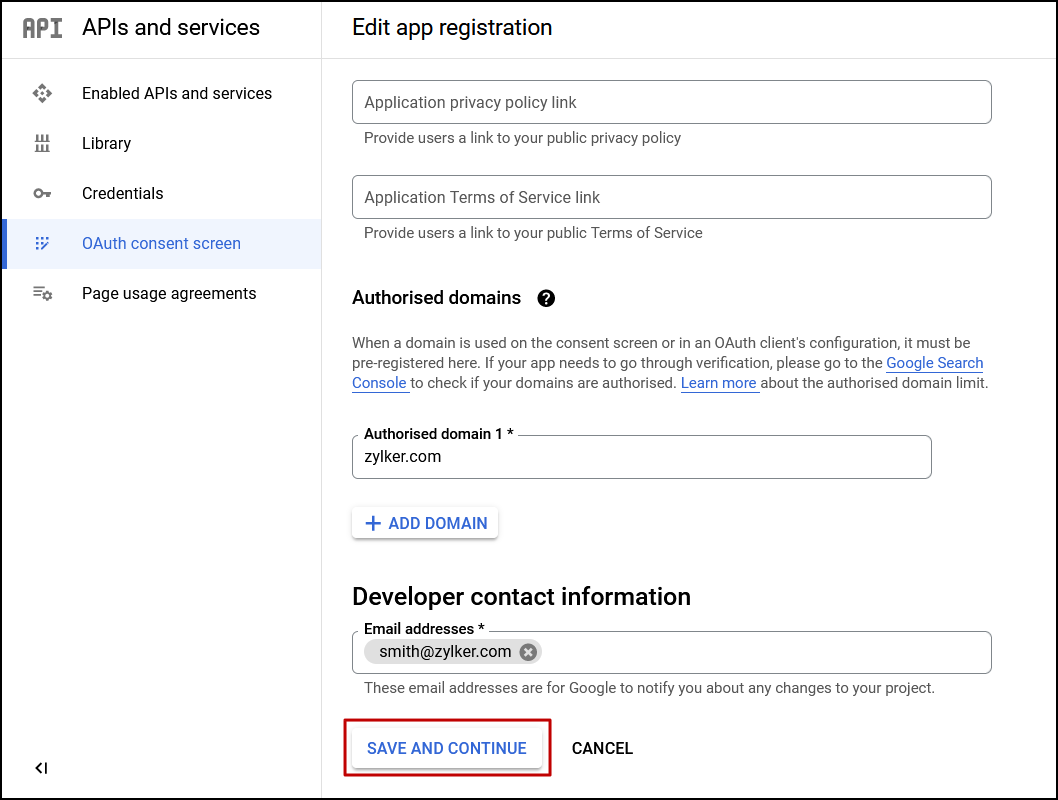Viewport: 1058px width, 800px height.
Task: Collapse the navigation sidebar
Action: (x=40, y=768)
